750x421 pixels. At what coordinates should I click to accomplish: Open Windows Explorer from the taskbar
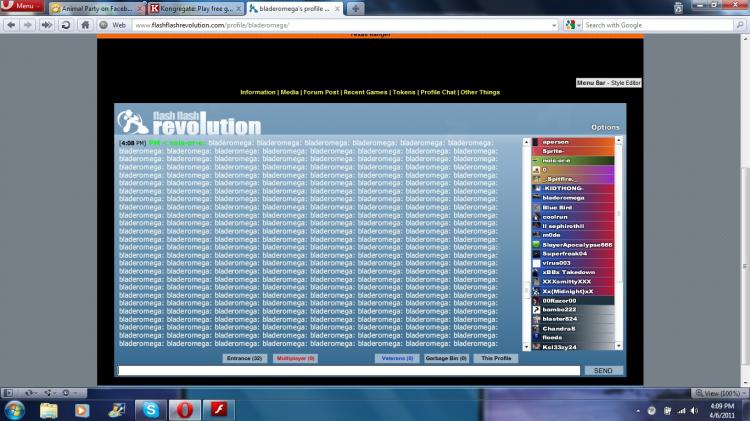pos(48,410)
